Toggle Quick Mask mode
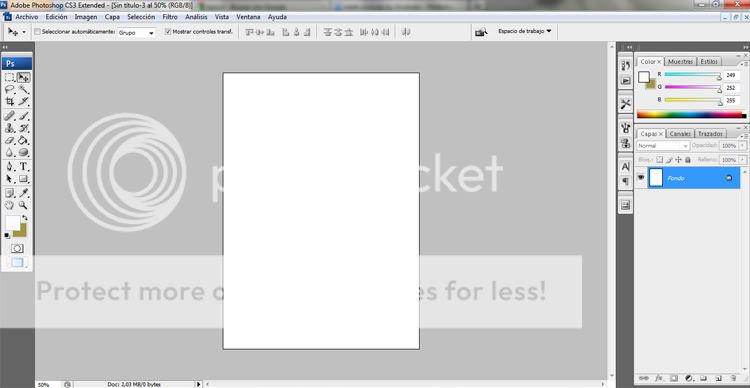 click(x=17, y=249)
